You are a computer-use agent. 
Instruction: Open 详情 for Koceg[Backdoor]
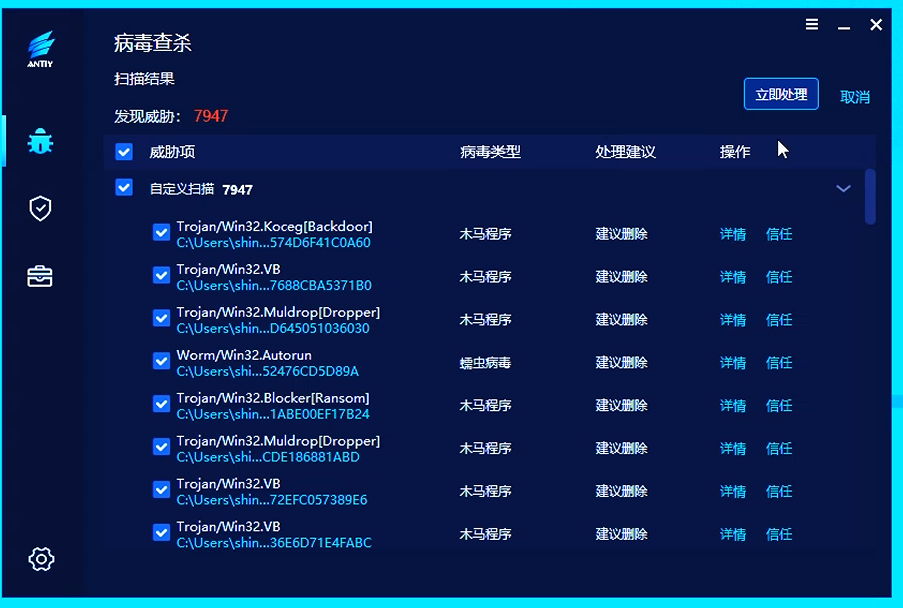click(x=733, y=234)
